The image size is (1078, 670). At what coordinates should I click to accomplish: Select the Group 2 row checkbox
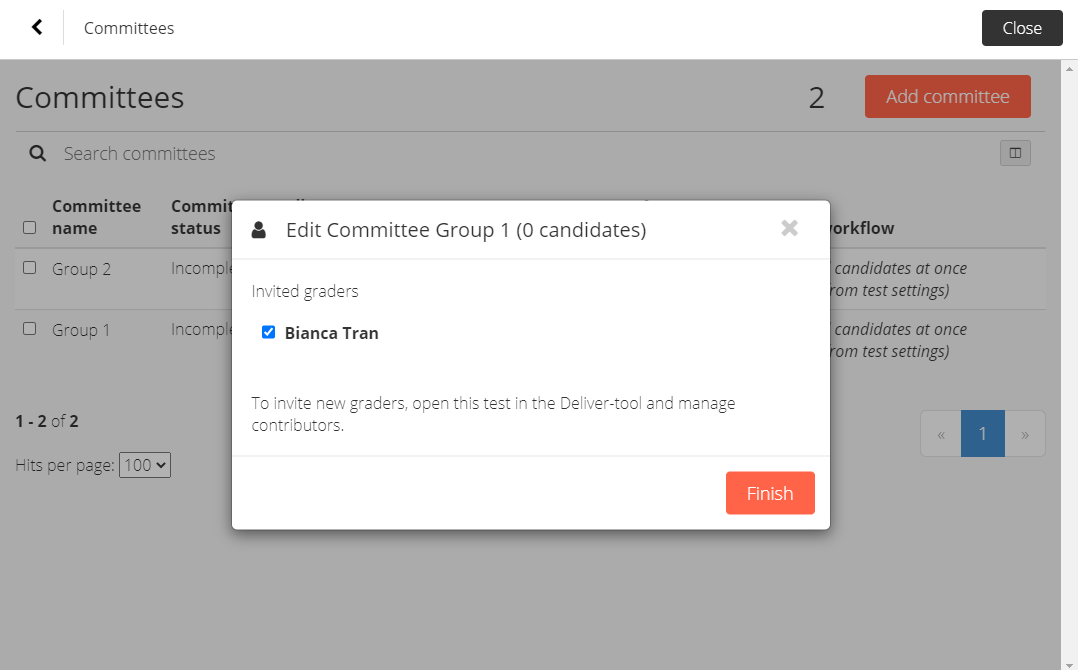coord(30,267)
